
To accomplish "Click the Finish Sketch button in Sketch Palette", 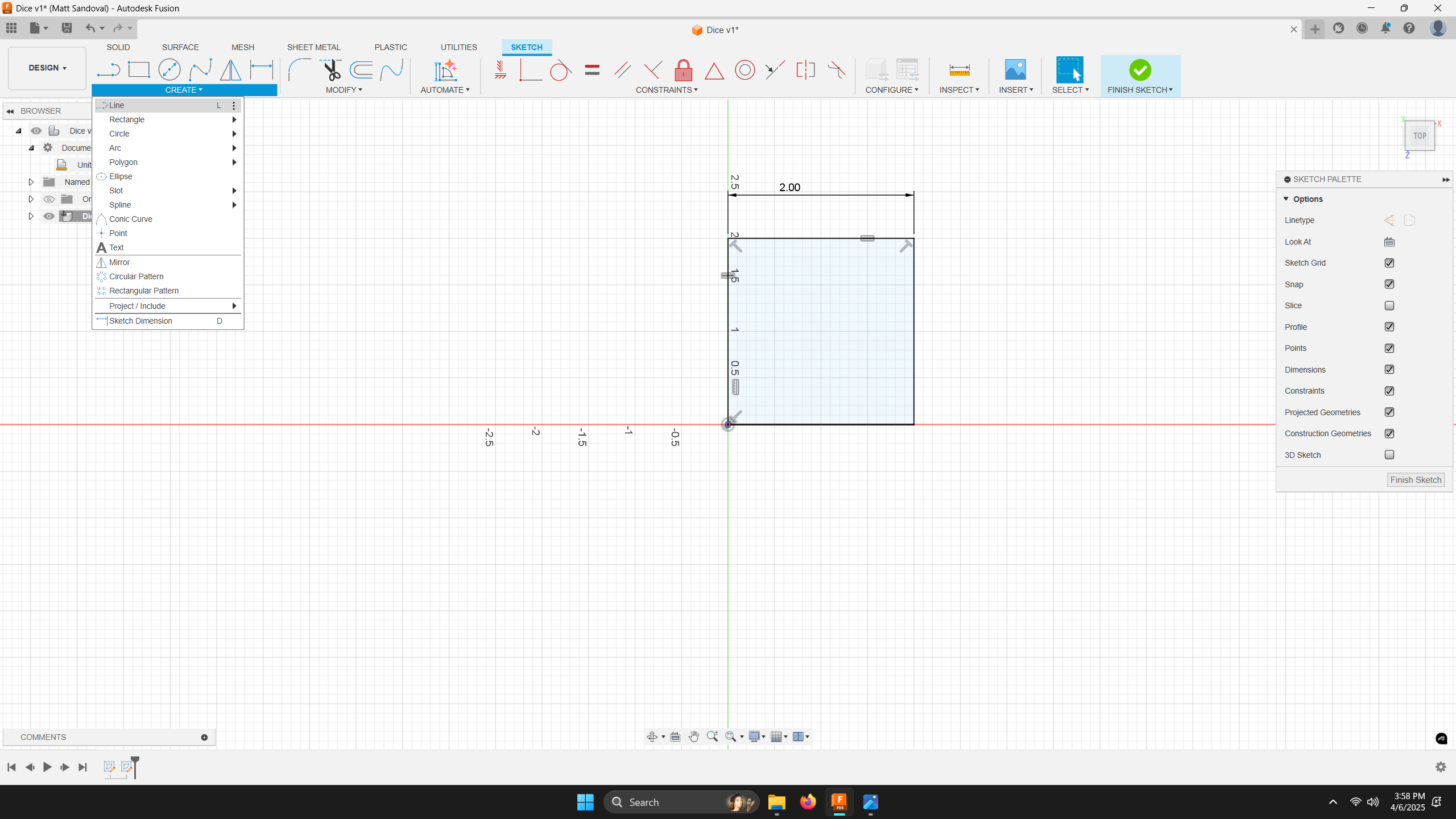I will [1416, 480].
